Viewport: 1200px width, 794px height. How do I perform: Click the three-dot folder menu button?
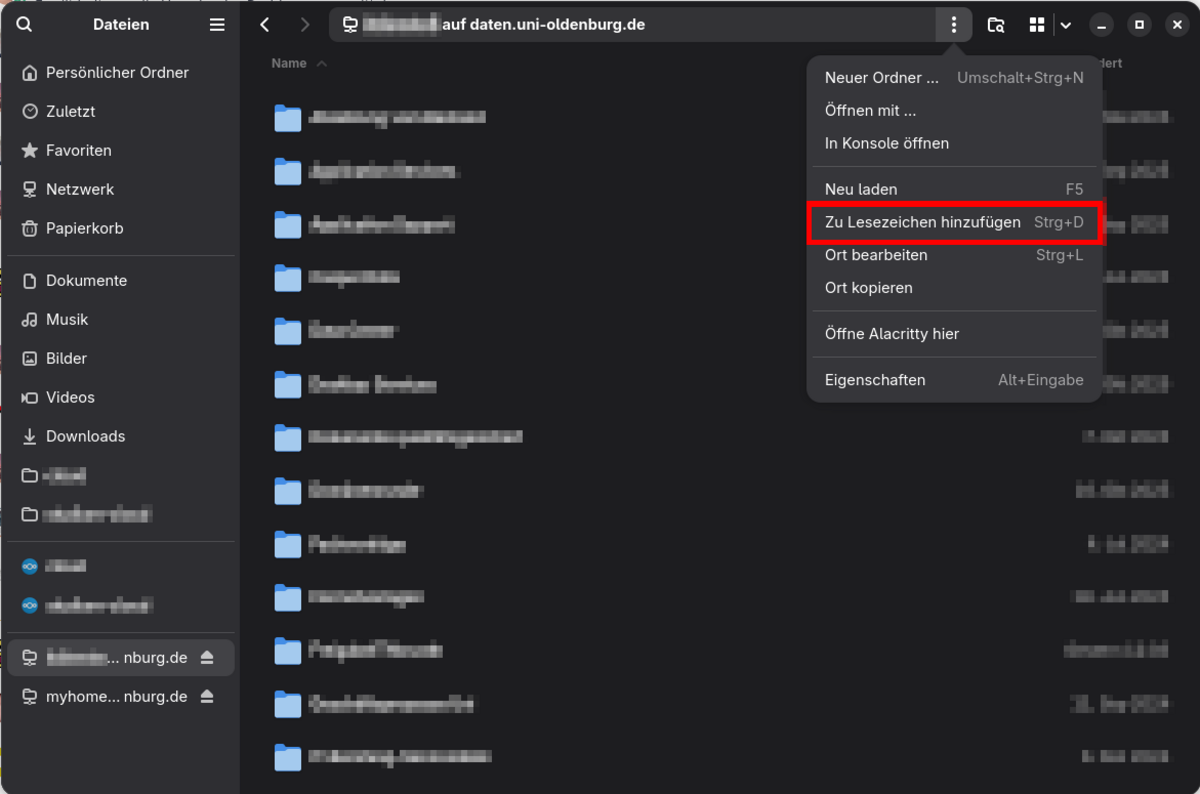click(x=954, y=25)
